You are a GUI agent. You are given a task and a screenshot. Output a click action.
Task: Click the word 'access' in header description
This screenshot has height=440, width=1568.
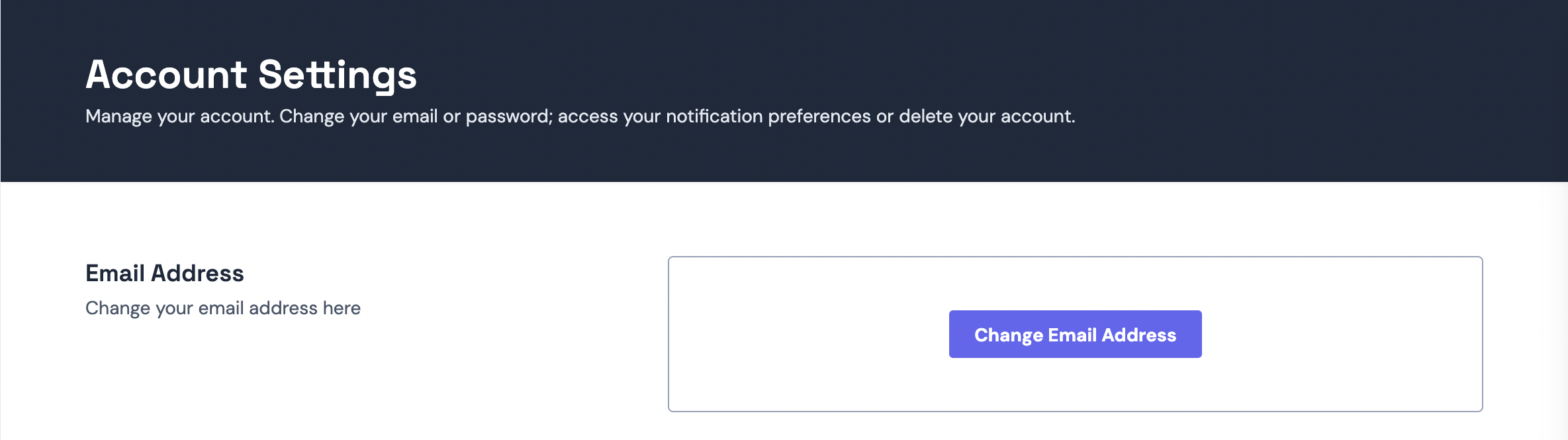click(588, 116)
